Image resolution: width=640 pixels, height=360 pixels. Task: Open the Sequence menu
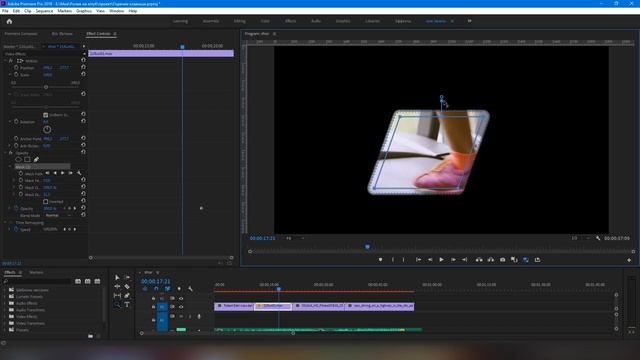pos(44,11)
